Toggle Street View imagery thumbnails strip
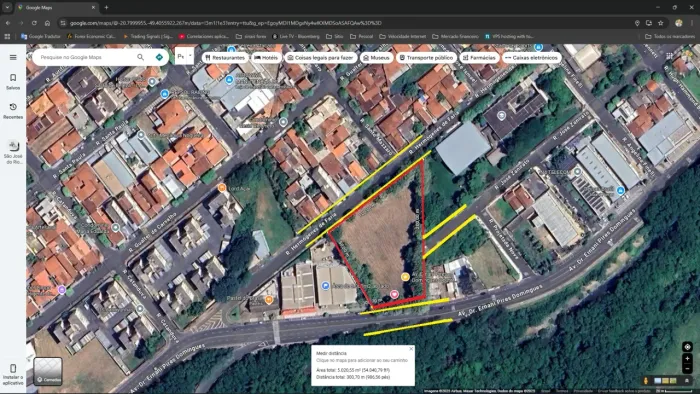The image size is (700, 394). [x=665, y=381]
